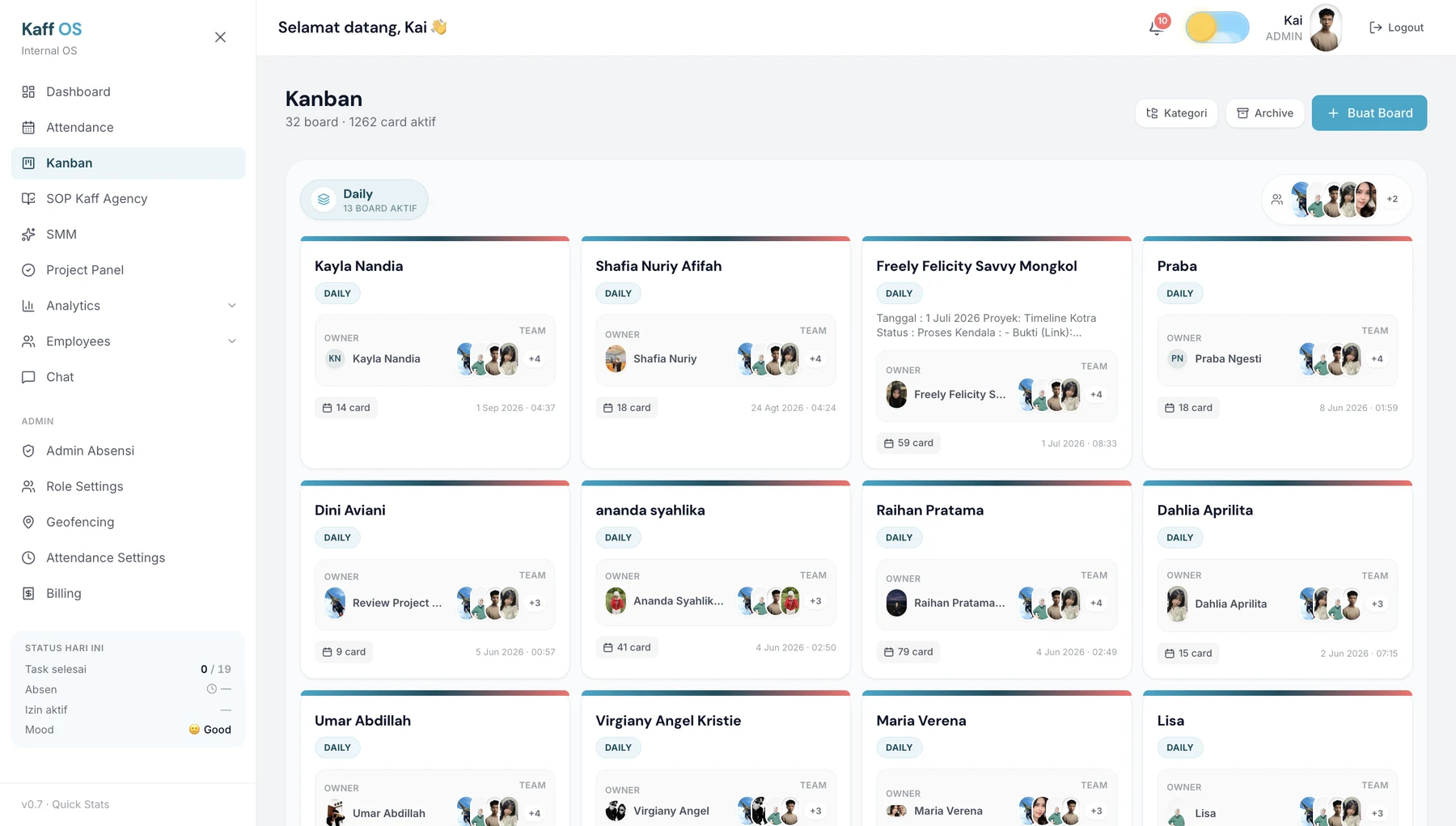Go to Attendance in the sidebar
1456x826 pixels.
pos(128,127)
